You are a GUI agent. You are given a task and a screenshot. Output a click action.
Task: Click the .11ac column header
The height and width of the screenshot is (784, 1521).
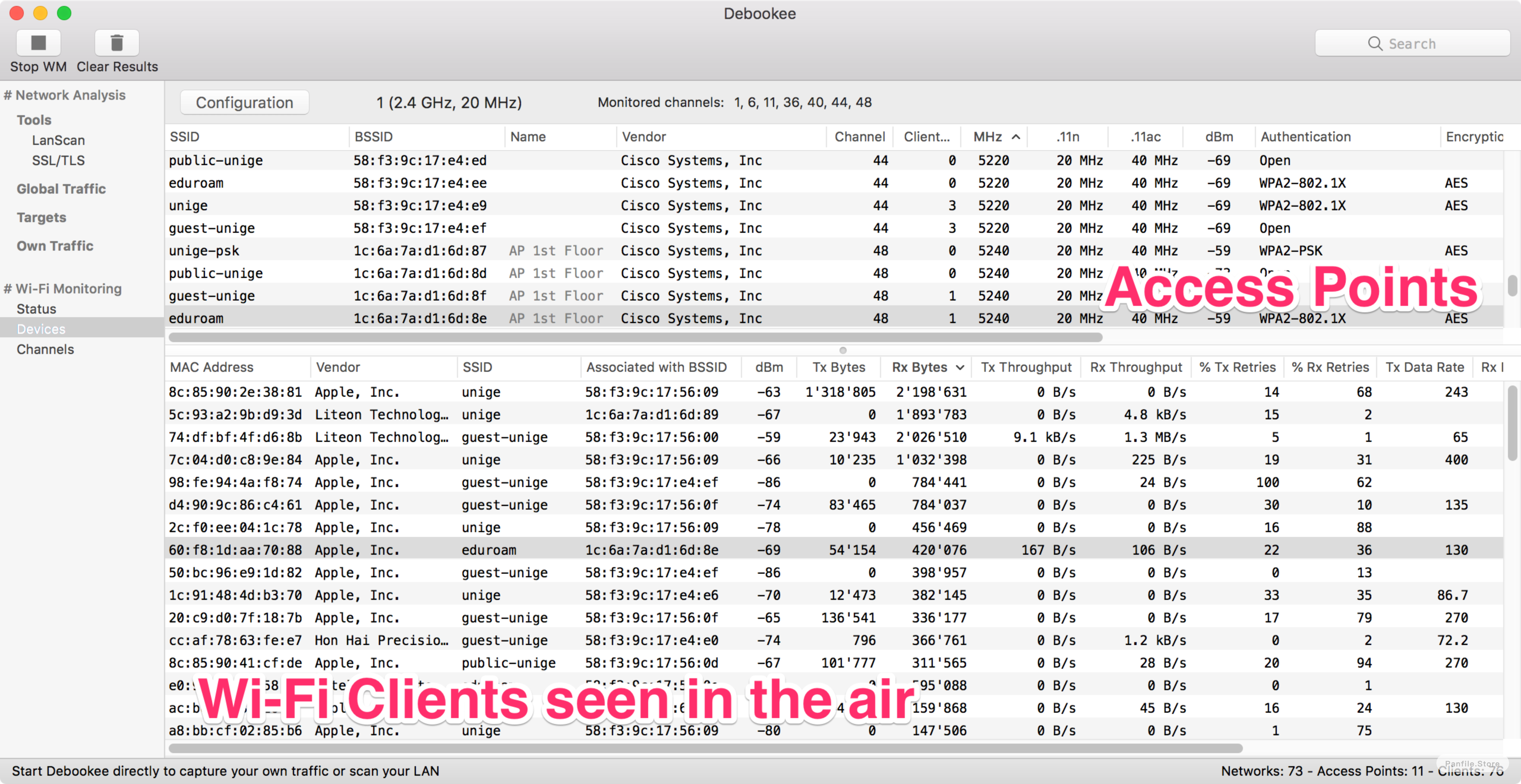tap(1146, 136)
